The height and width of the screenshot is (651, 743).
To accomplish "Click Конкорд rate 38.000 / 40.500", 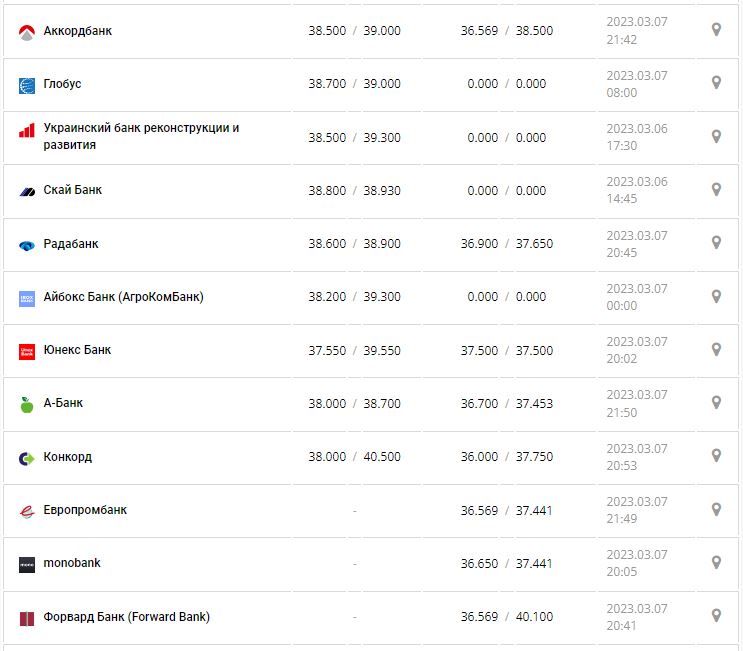I will (354, 457).
